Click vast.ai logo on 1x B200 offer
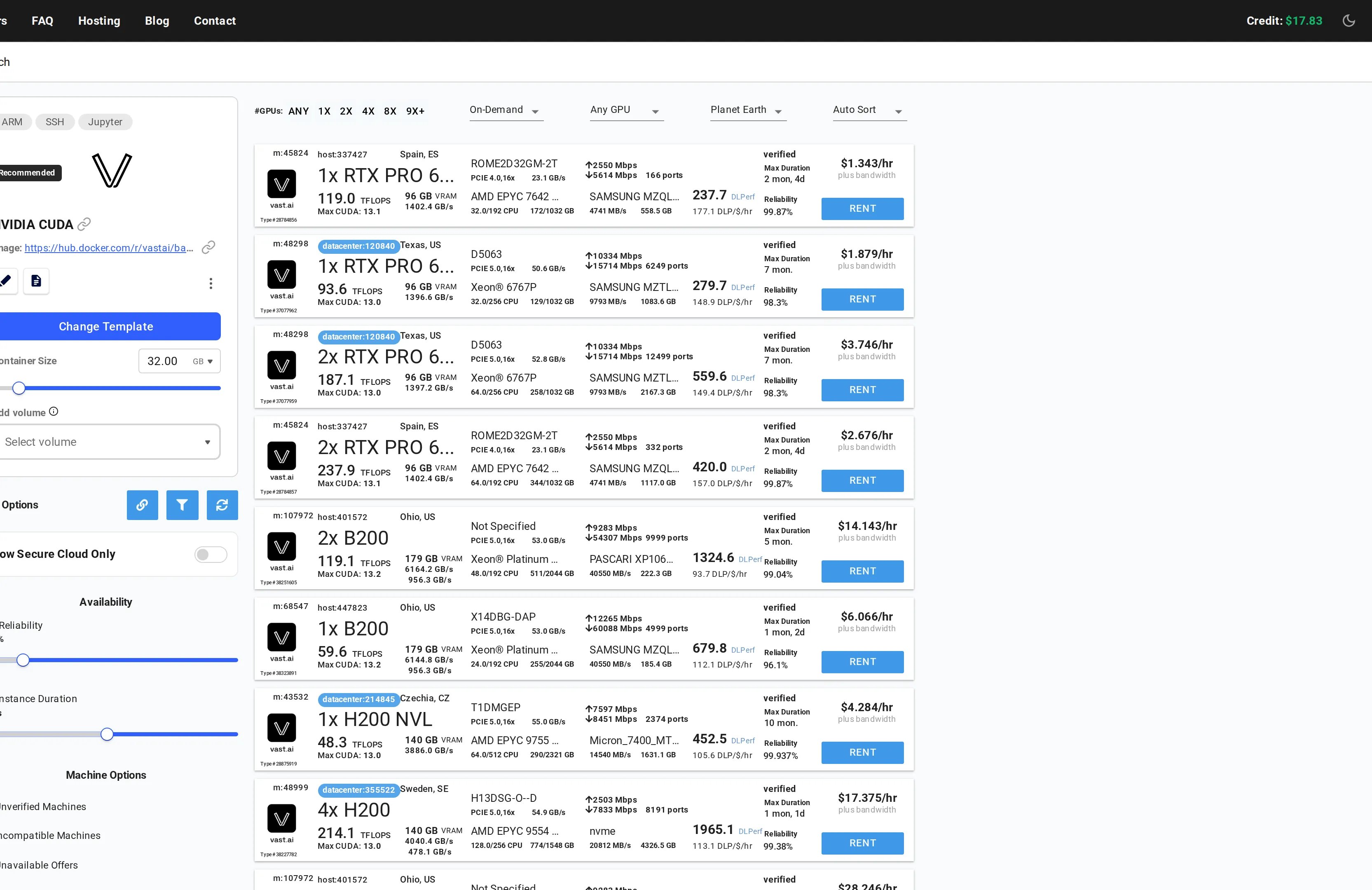 point(282,637)
